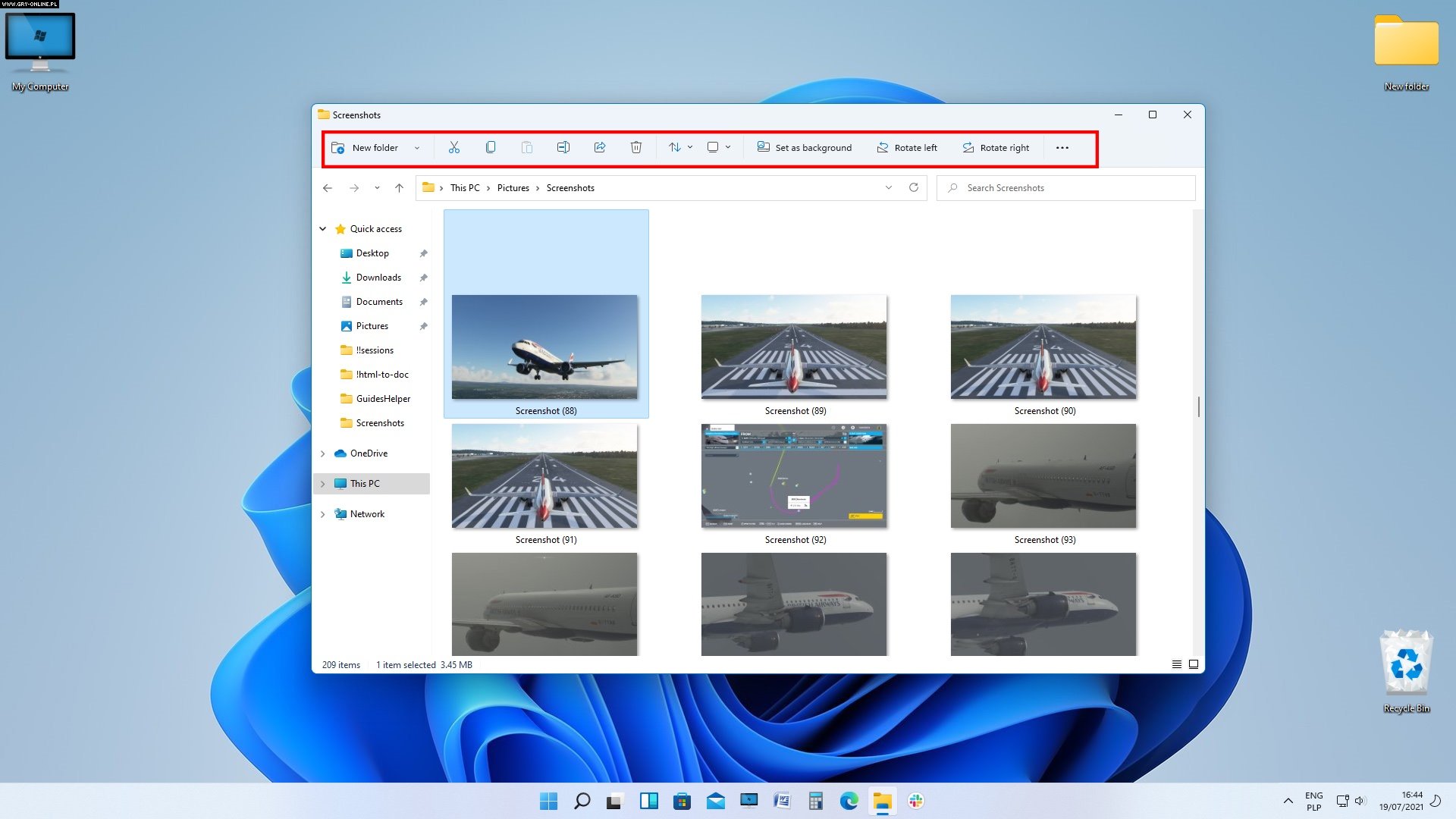Click the Delete trash icon
This screenshot has width=1456, height=819.
[635, 147]
